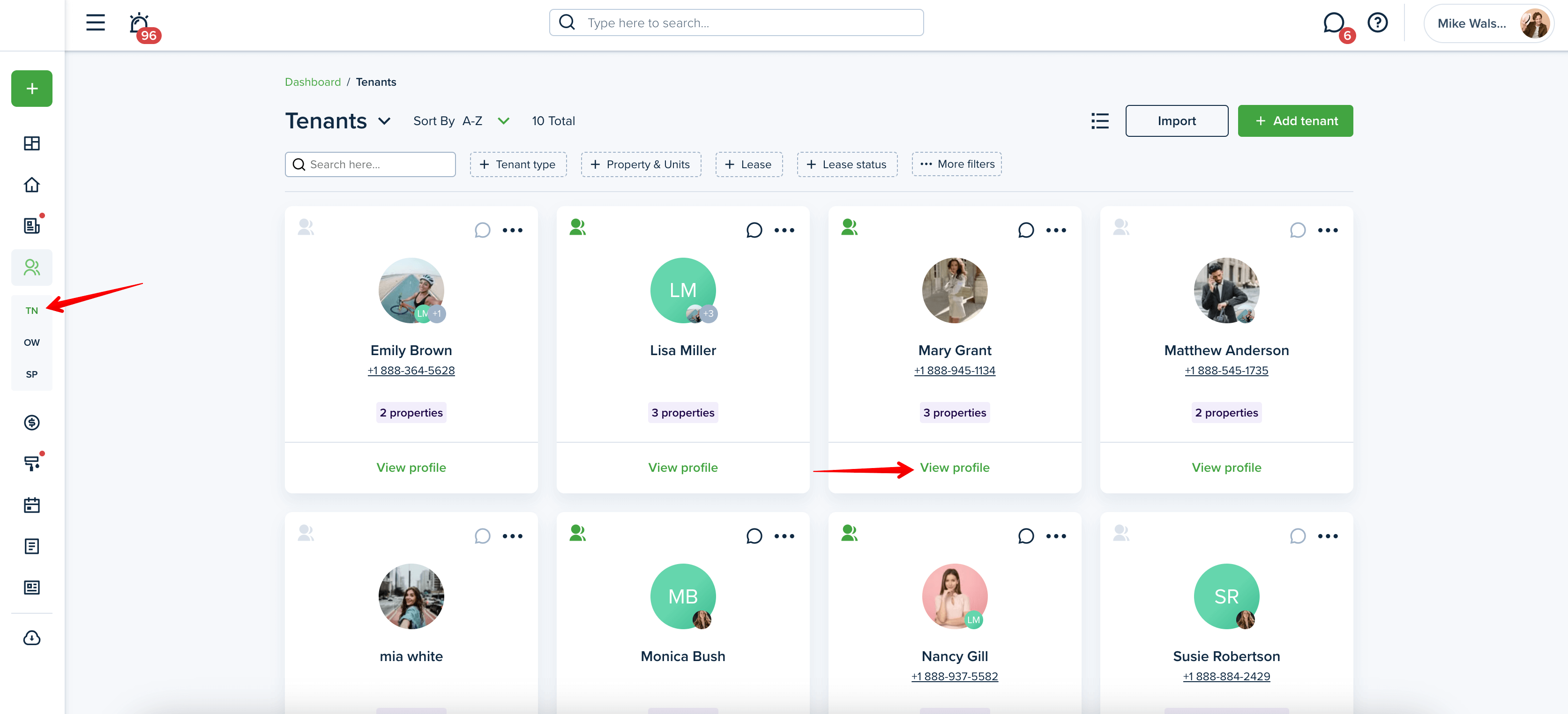
Task: Select OW owners submenu item
Action: (x=32, y=342)
